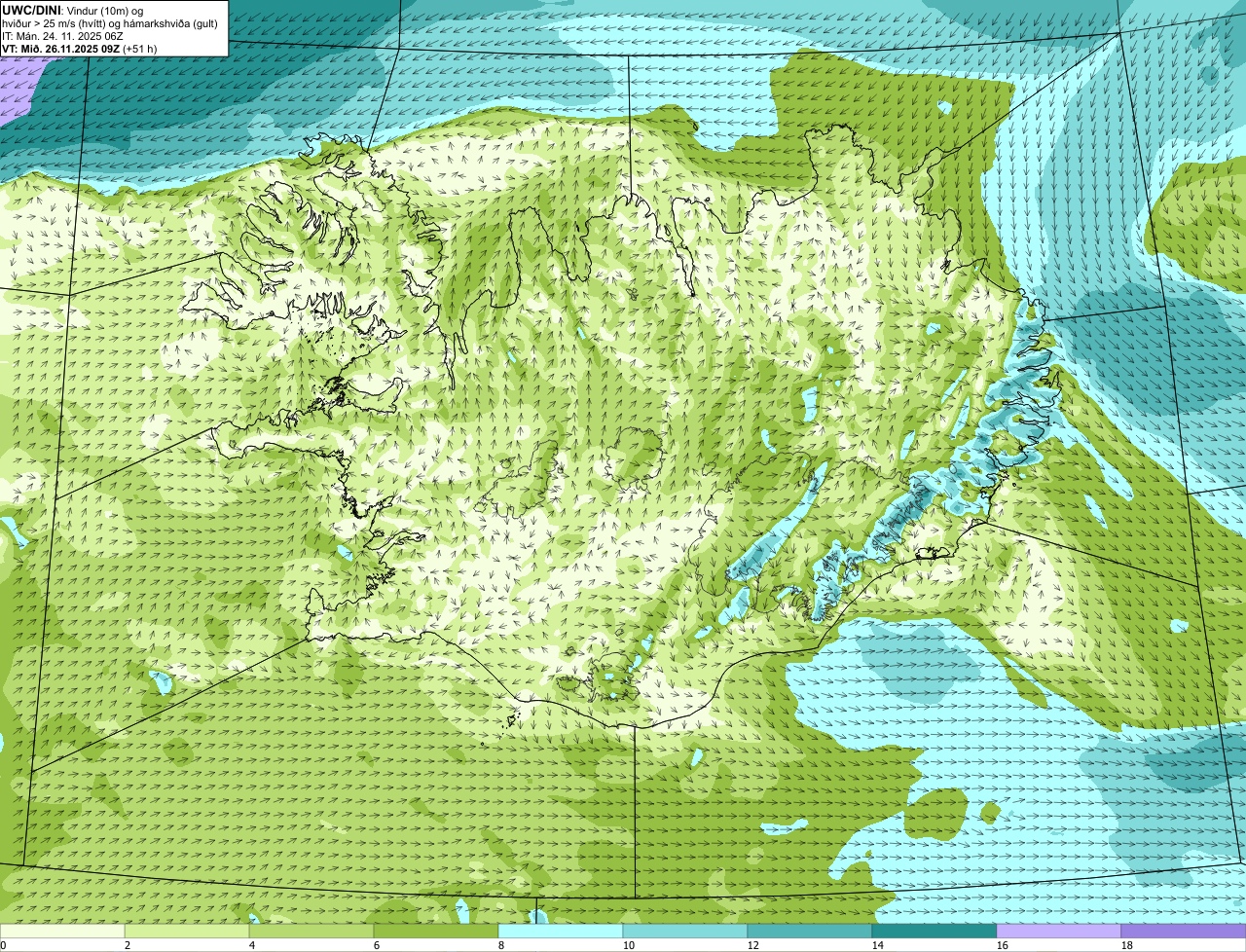Click the title line 'UWC/DINI: Vindur (10m) og'
The image size is (1246, 952).
click(72, 10)
